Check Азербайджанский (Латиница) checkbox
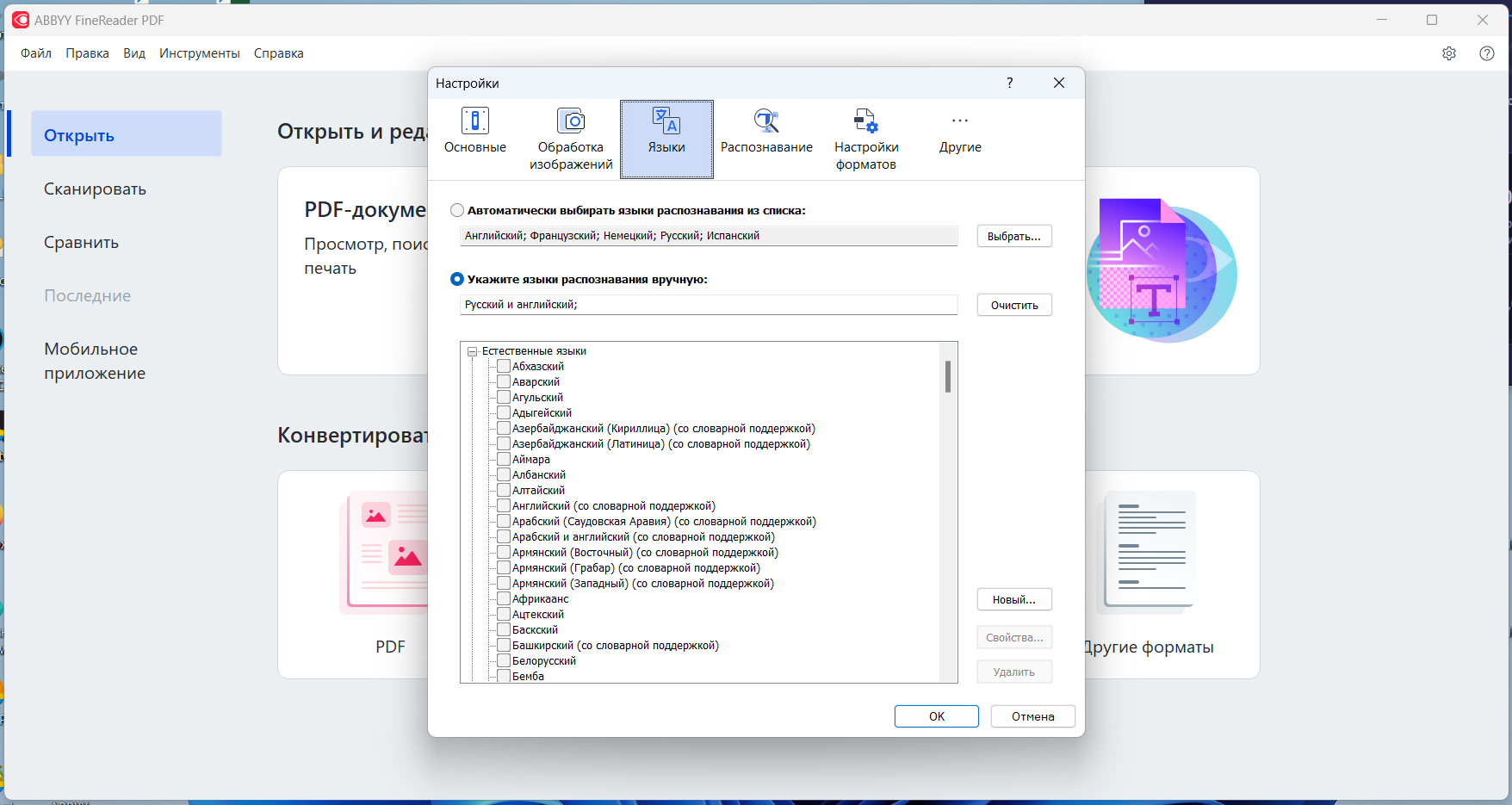Image resolution: width=1512 pixels, height=805 pixels. [x=504, y=444]
